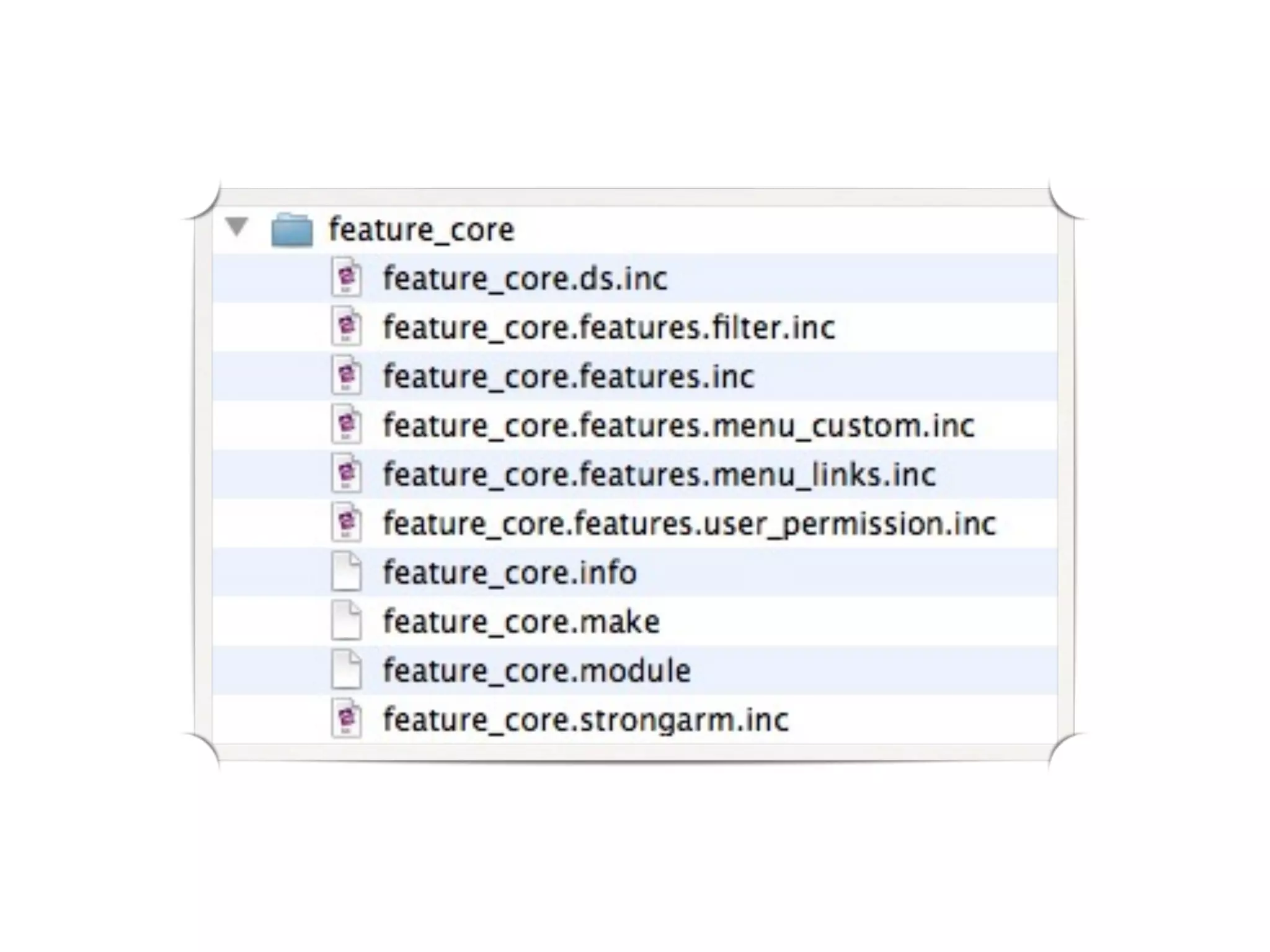The height and width of the screenshot is (952, 1270).
Task: Select feature_core.features.filter.inc file name
Action: (x=608, y=327)
